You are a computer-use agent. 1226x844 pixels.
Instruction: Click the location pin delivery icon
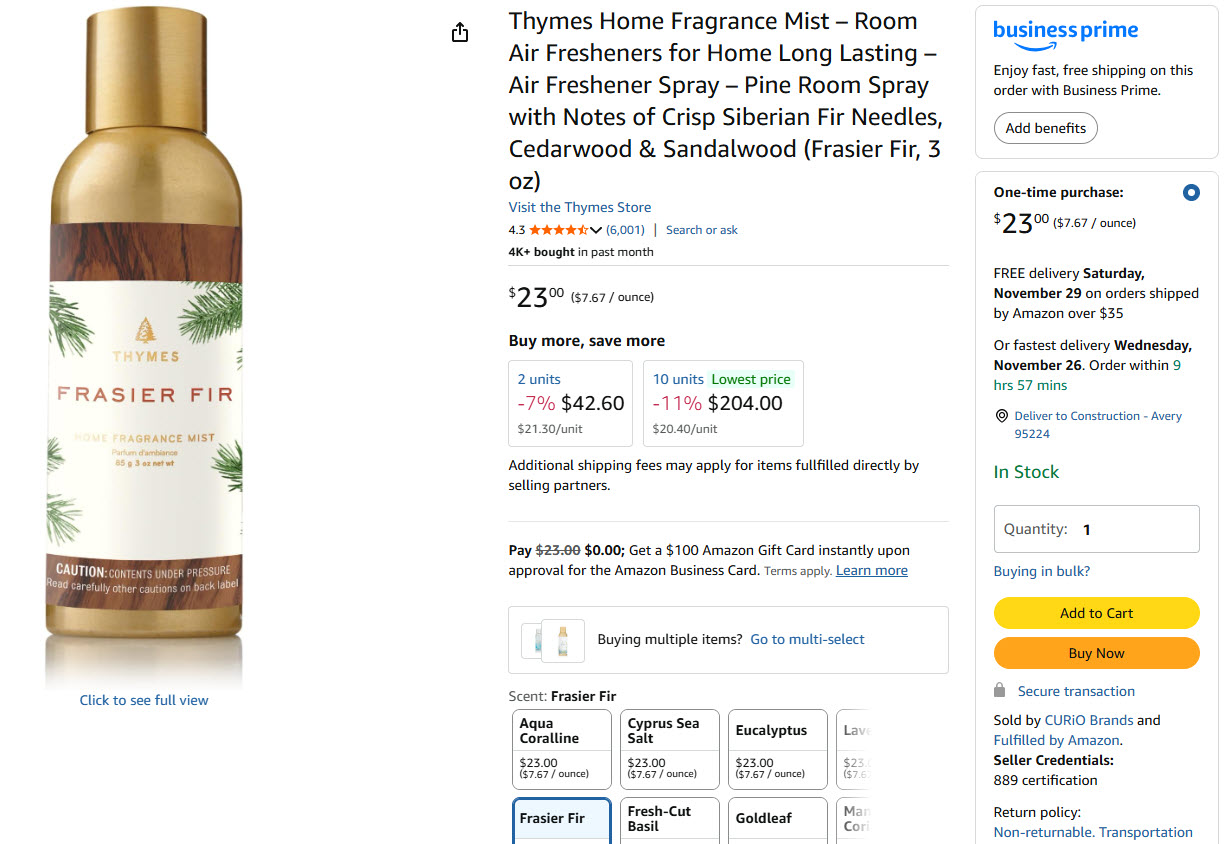(1001, 416)
